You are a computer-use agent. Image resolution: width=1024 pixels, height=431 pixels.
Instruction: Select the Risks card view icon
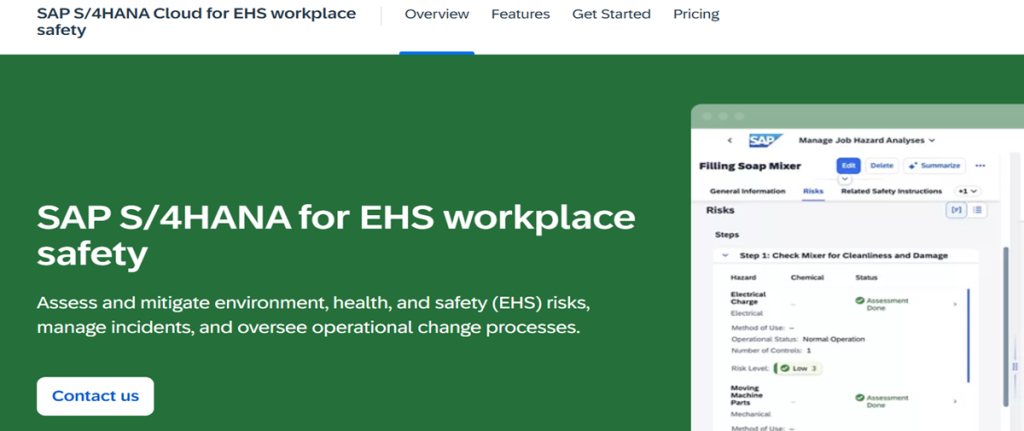point(957,210)
